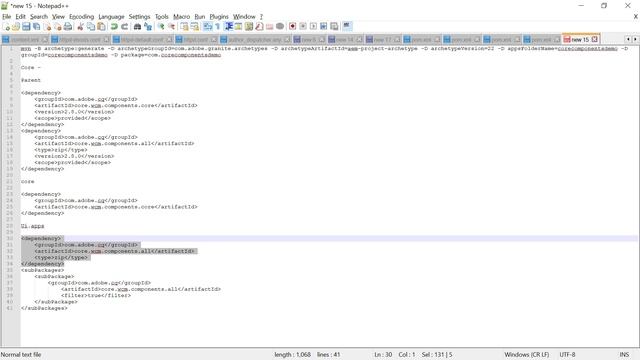This screenshot has width=640, height=360.
Task: Click the Zoom Out toolbar icon
Action: tap(171, 27)
